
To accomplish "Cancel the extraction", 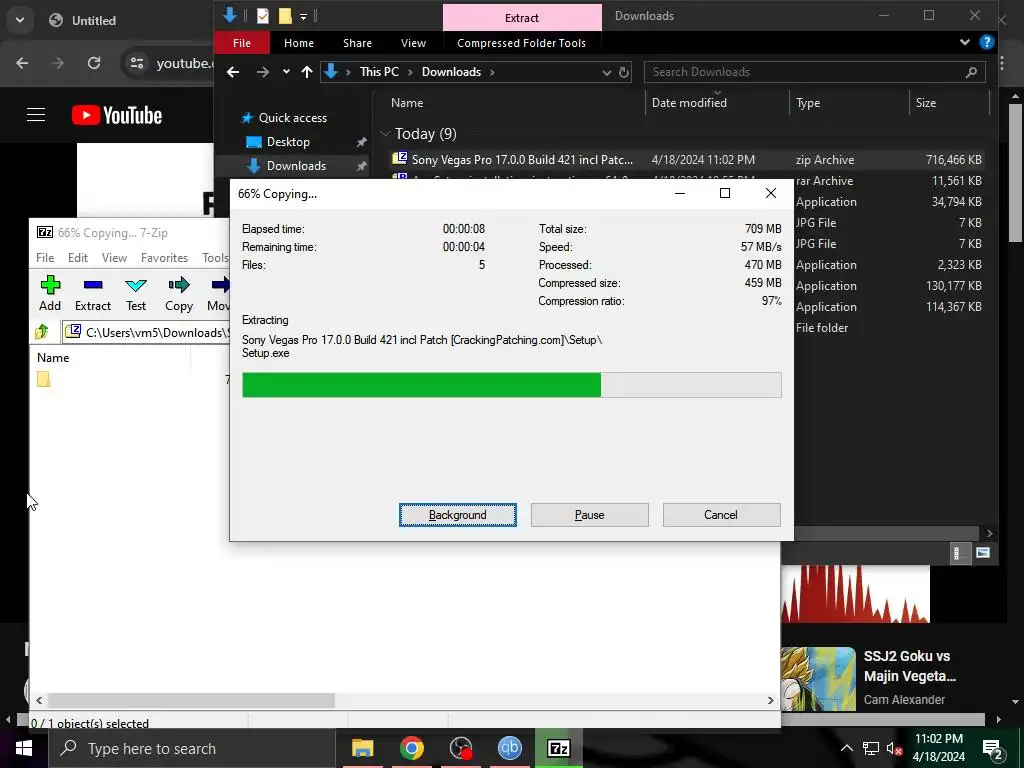I will coord(721,515).
